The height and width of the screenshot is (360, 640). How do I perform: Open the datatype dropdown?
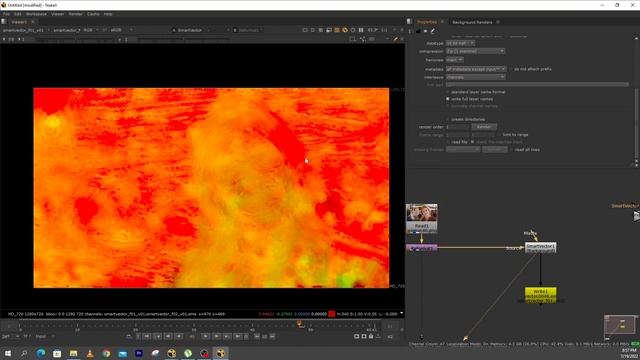(x=460, y=43)
